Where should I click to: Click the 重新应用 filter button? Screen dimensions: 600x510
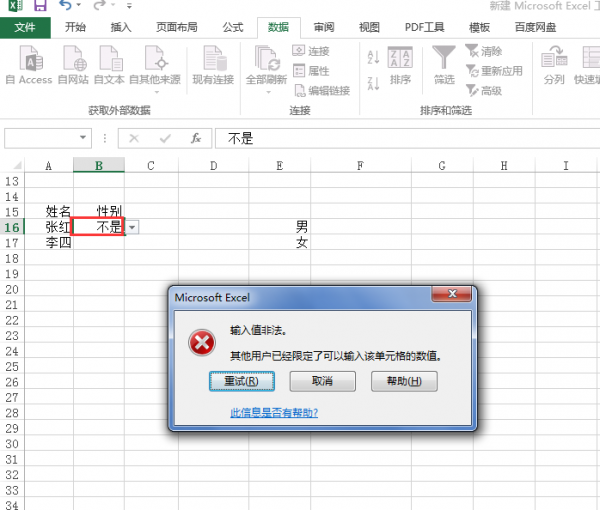pos(494,71)
